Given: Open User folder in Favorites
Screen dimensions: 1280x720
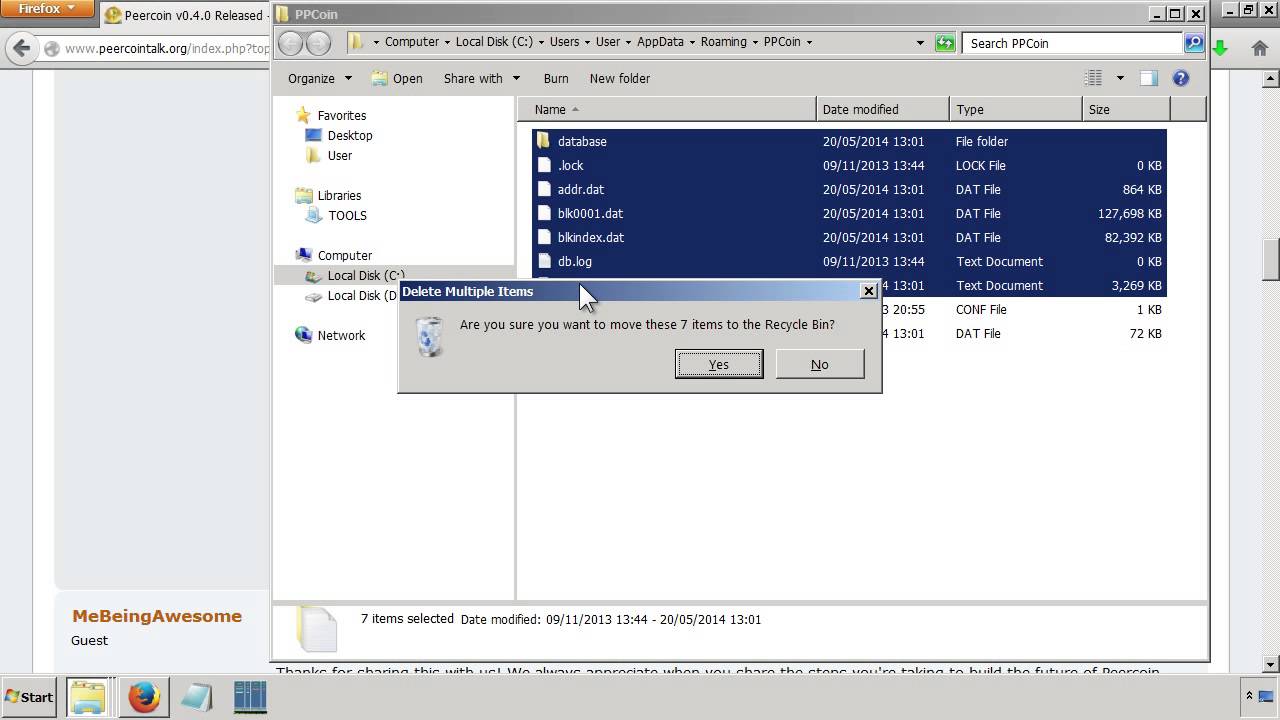Looking at the screenshot, I should tap(340, 155).
